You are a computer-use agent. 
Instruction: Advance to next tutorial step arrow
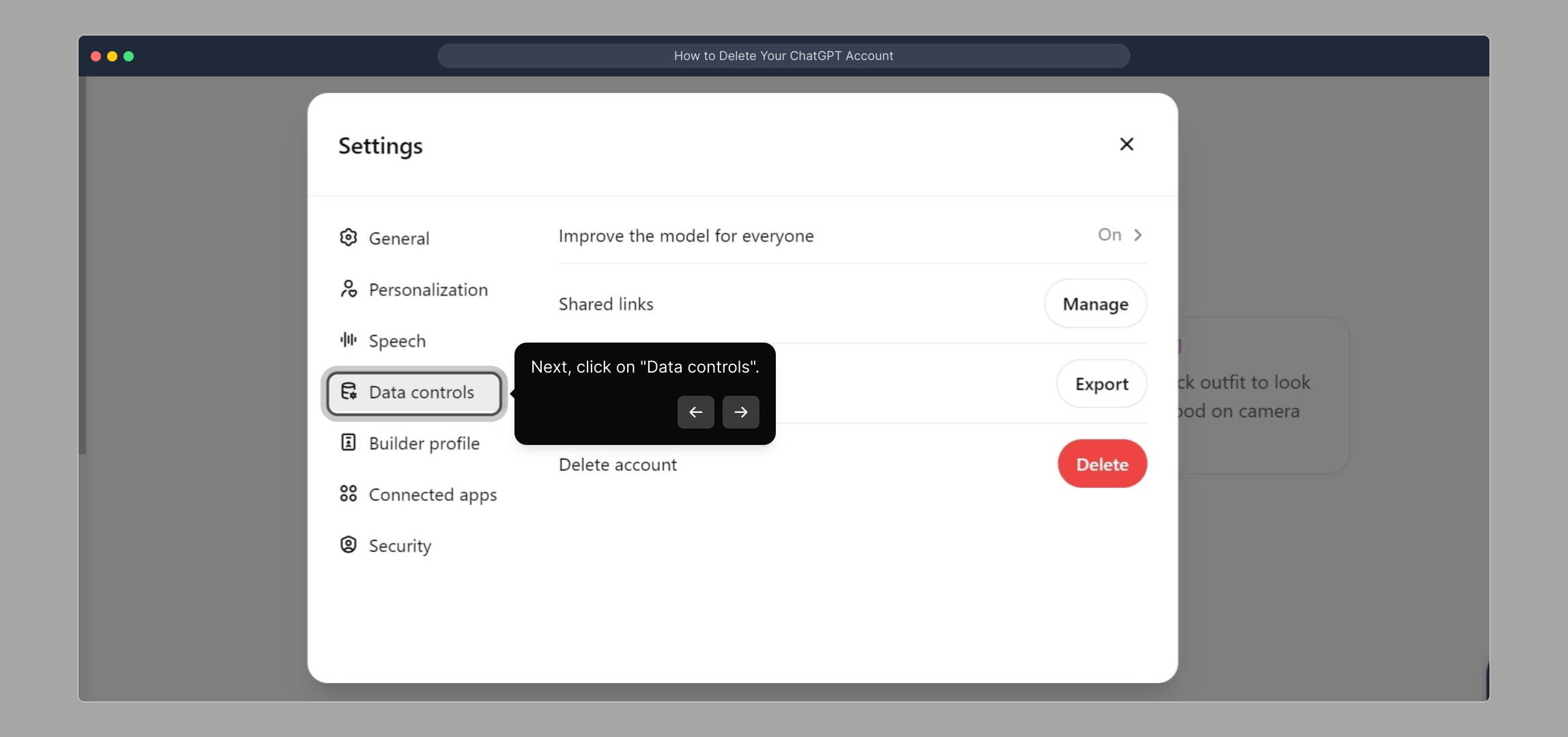[740, 412]
